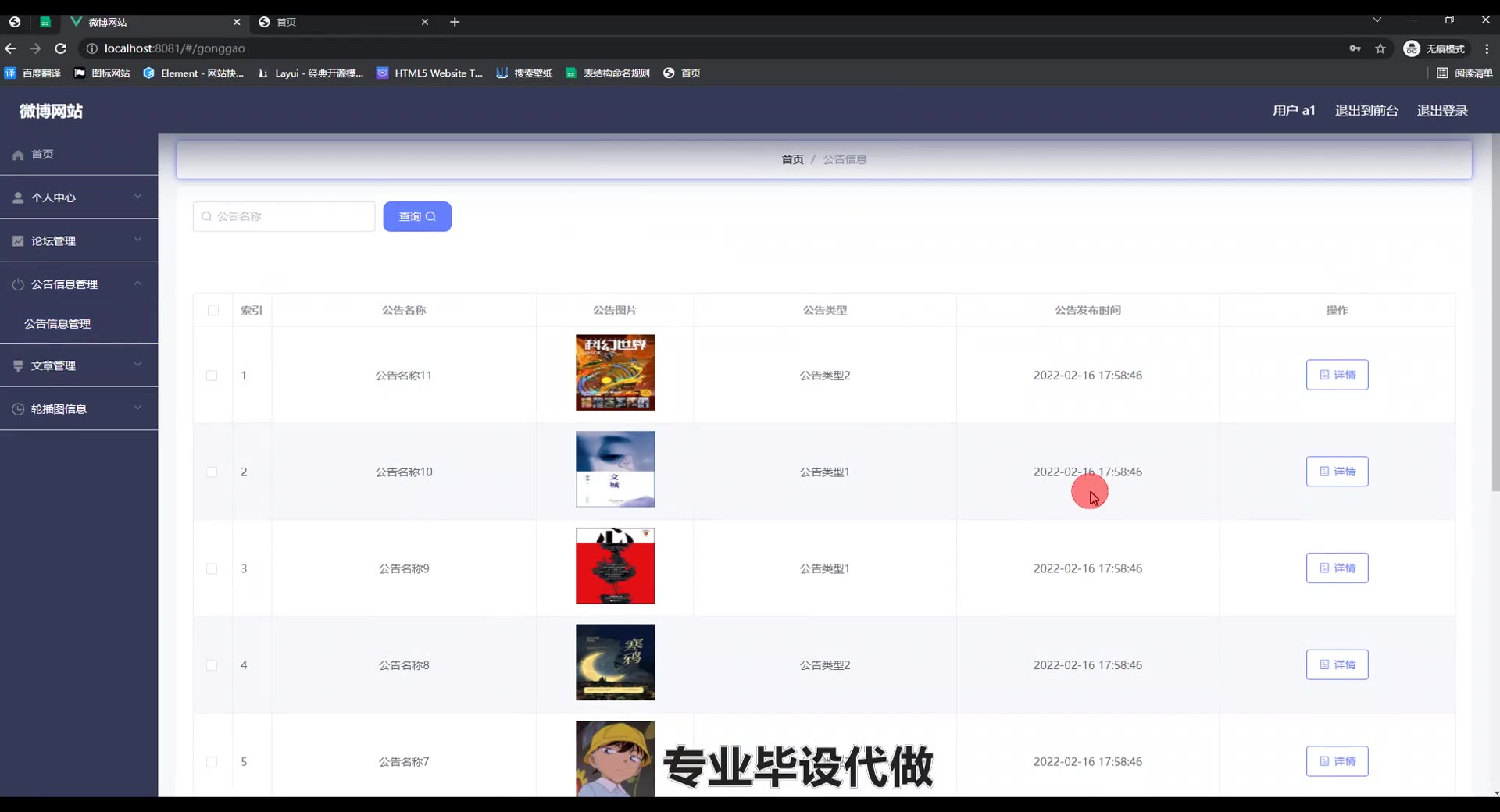Collapse the 公告信息管理 sidebar group
This screenshot has width=1500, height=812.
coord(78,284)
